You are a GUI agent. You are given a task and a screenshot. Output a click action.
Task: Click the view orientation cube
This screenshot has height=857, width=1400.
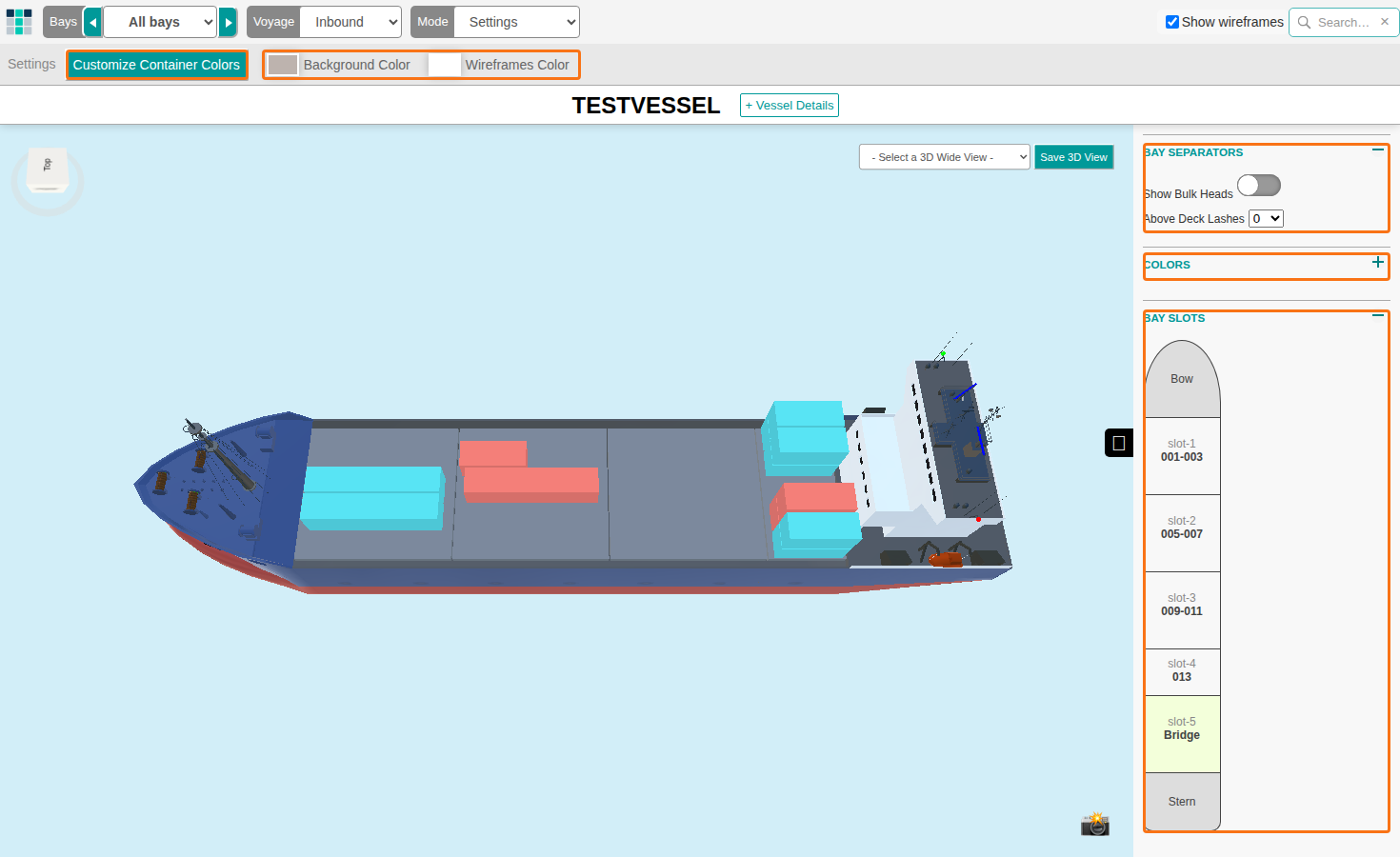click(x=48, y=171)
